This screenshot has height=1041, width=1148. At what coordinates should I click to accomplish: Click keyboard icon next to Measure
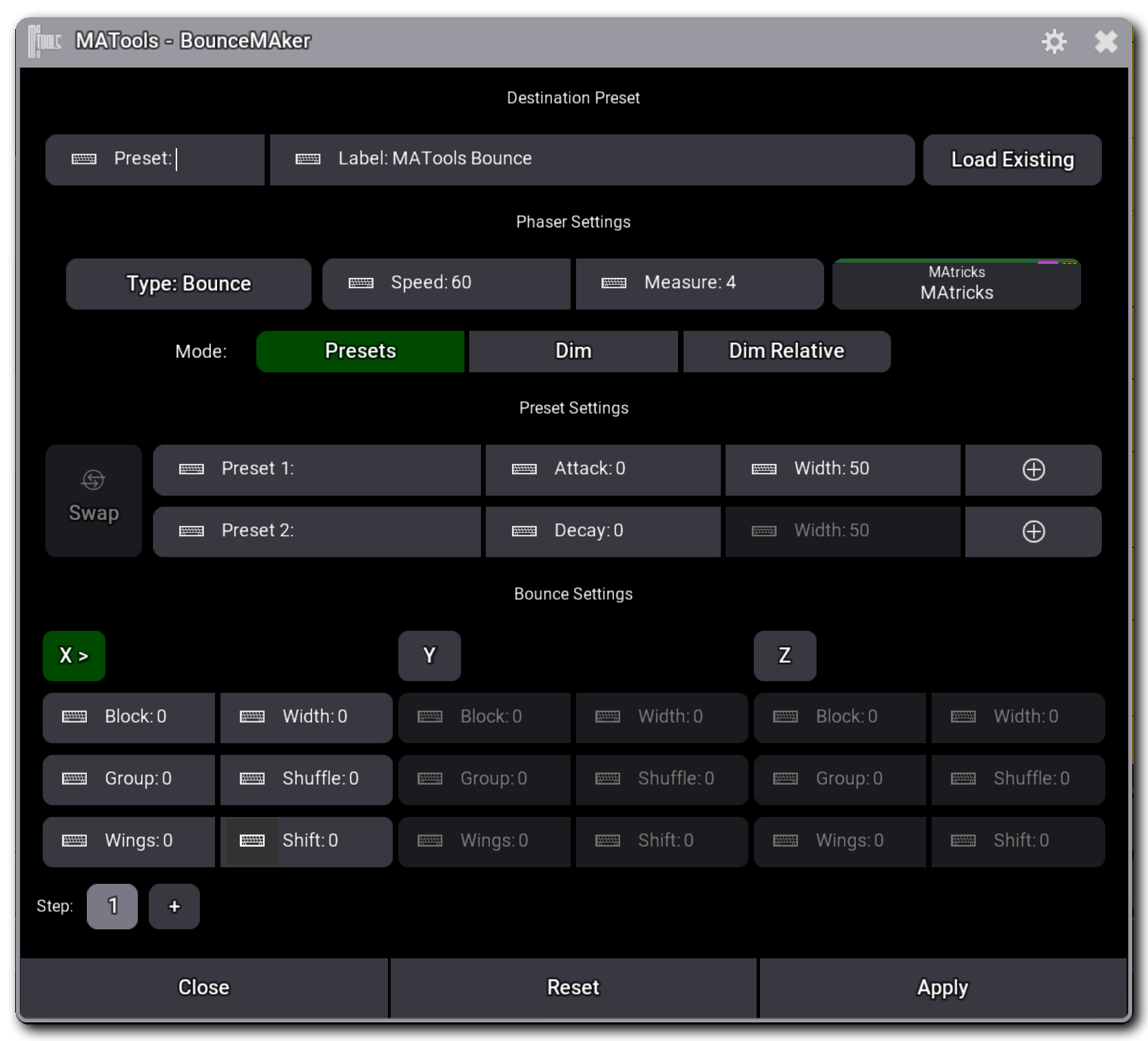click(614, 283)
